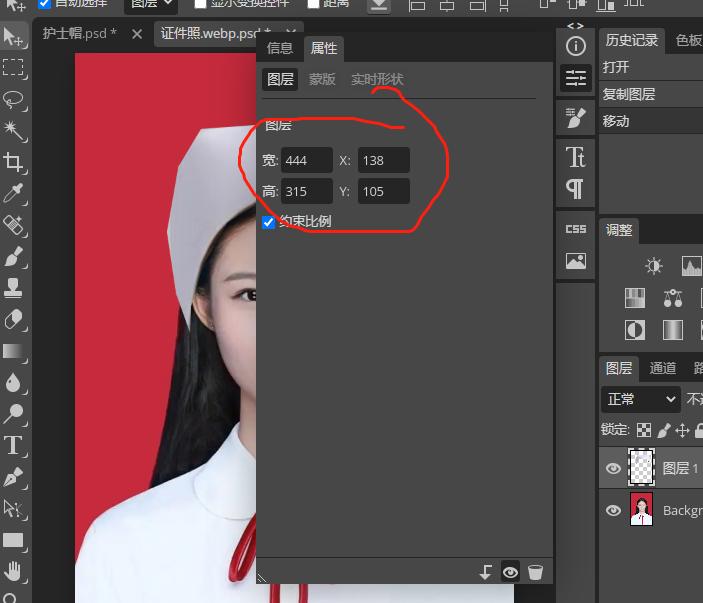Delete layer using the trash icon
Screen dimensions: 703x603
click(536, 572)
